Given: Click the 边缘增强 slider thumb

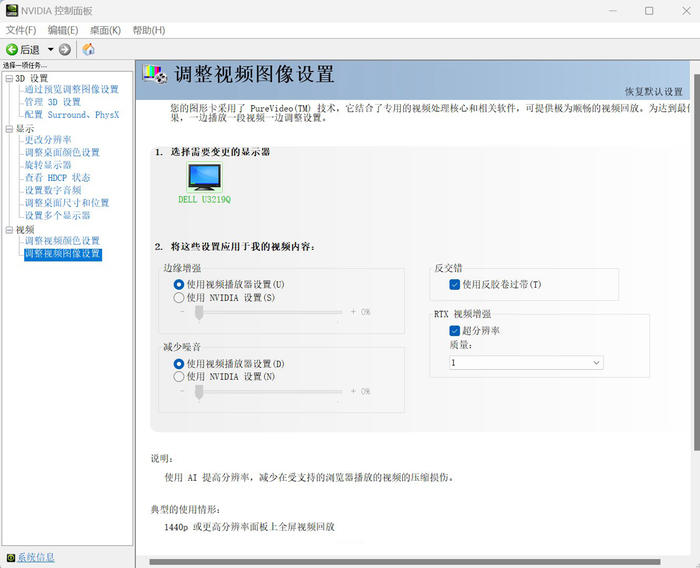Looking at the screenshot, I should click(x=199, y=313).
